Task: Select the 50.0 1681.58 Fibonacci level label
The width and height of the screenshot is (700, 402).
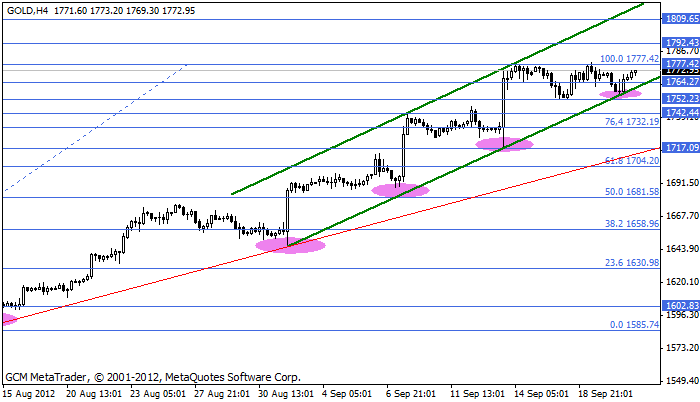Action: [631, 191]
